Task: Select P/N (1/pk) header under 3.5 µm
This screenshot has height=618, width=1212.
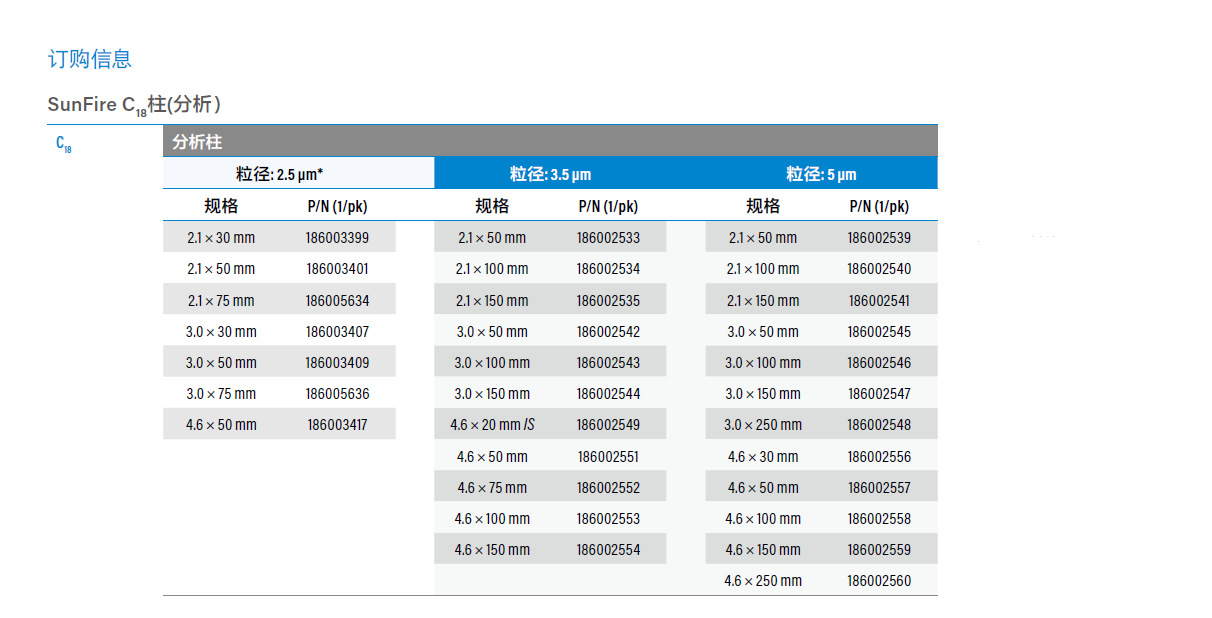Action: (608, 206)
